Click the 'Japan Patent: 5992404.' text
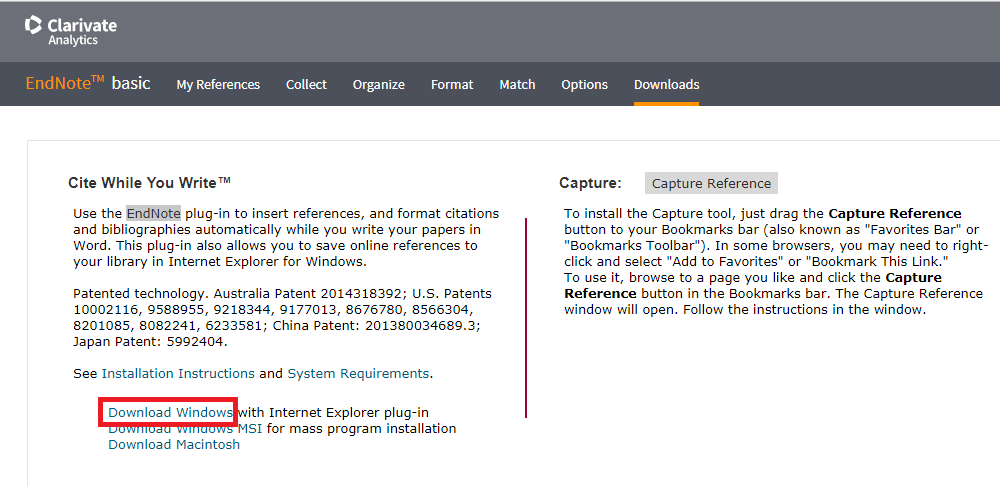The image size is (1000, 486). tap(151, 341)
